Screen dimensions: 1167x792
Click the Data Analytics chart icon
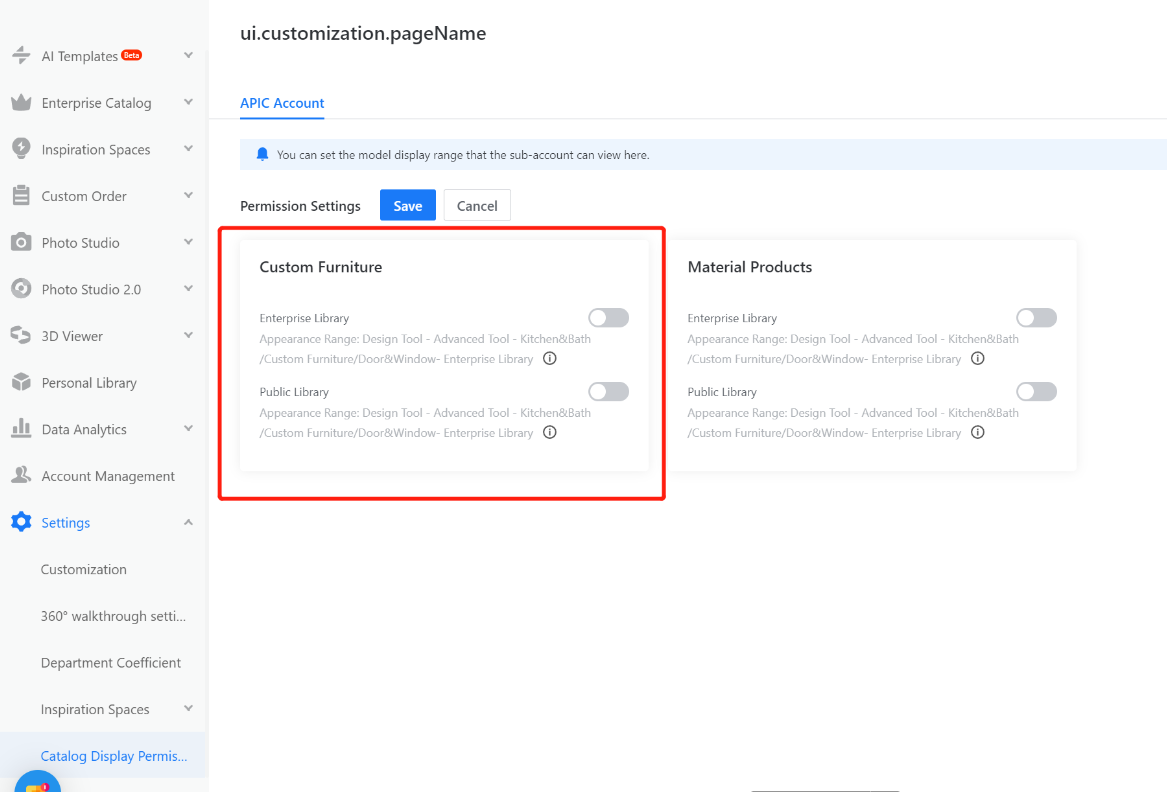click(21, 429)
